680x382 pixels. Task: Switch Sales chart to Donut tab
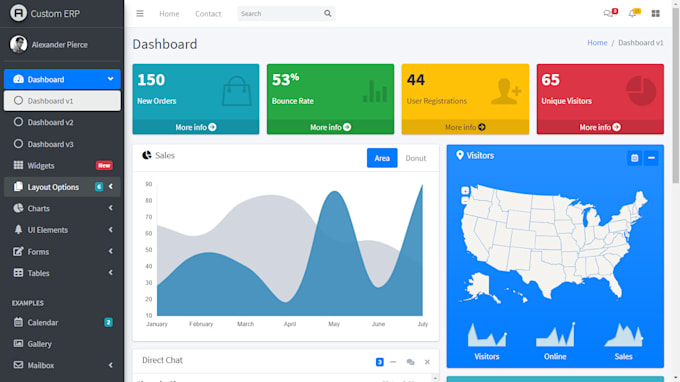pyautogui.click(x=415, y=158)
